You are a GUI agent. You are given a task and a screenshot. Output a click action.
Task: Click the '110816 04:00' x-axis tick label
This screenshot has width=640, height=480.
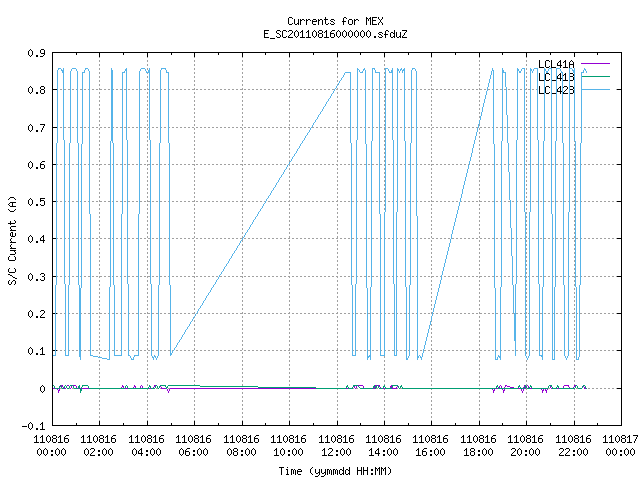(x=146, y=445)
